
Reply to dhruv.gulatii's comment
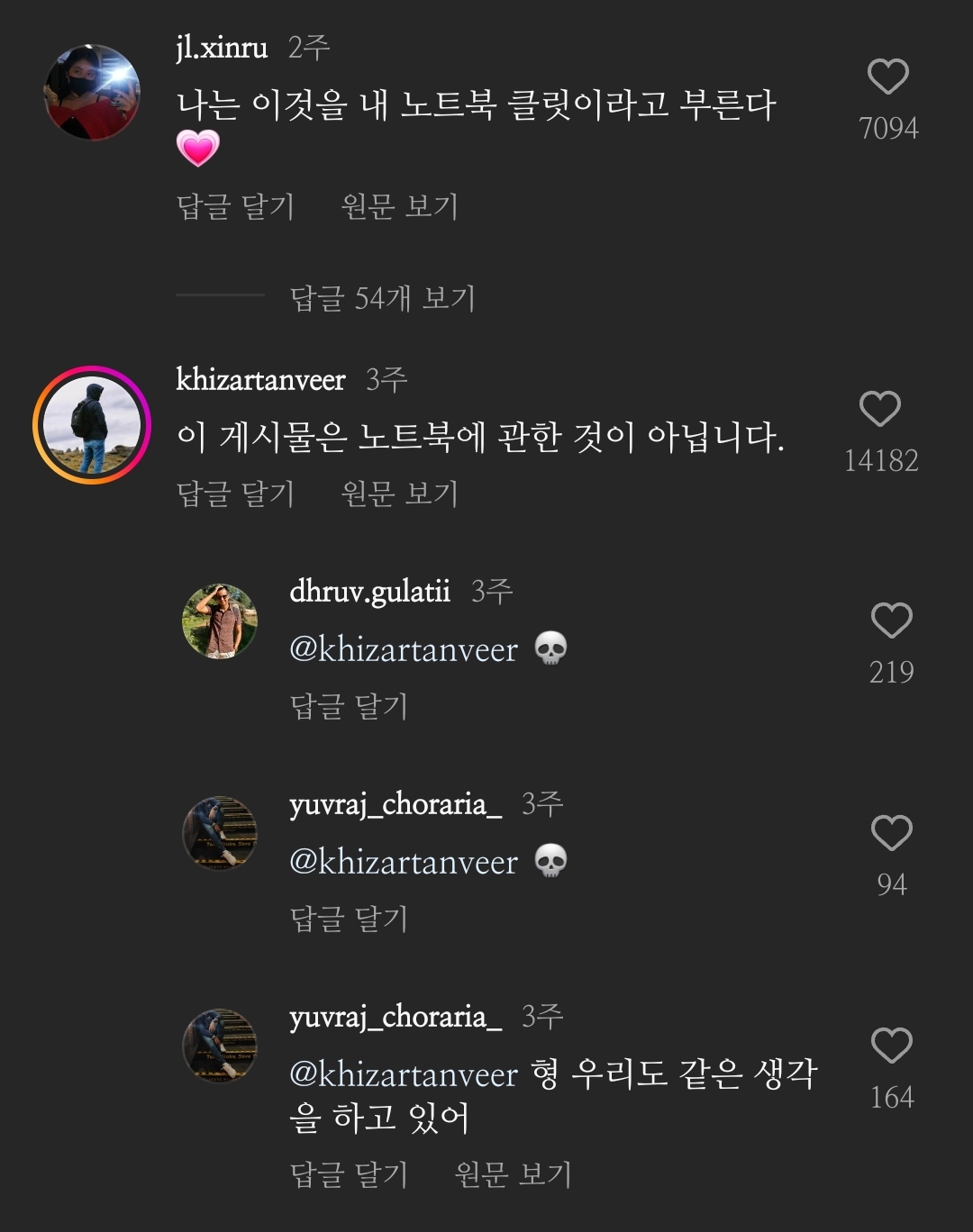coord(349,706)
